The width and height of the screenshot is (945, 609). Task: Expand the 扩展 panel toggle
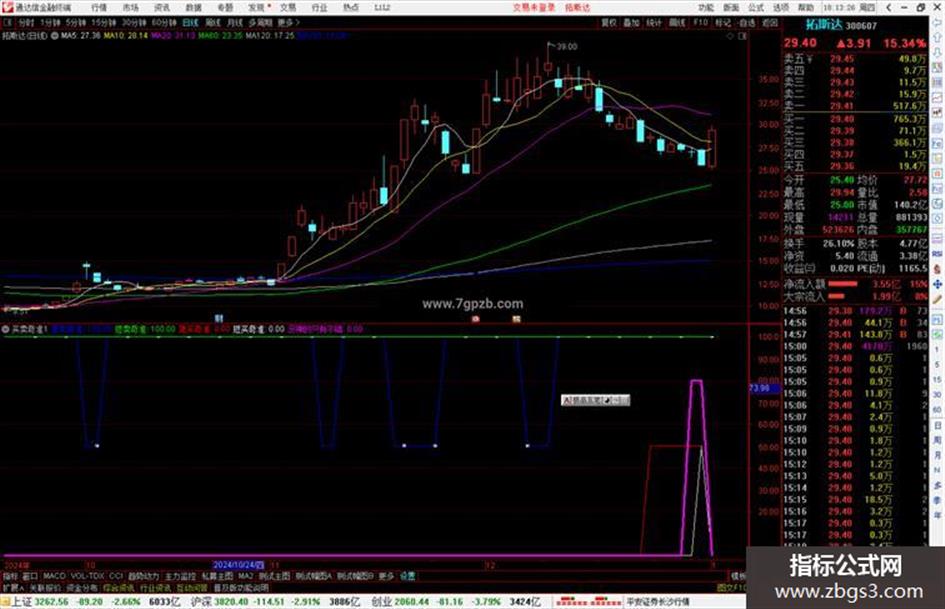(x=13, y=587)
